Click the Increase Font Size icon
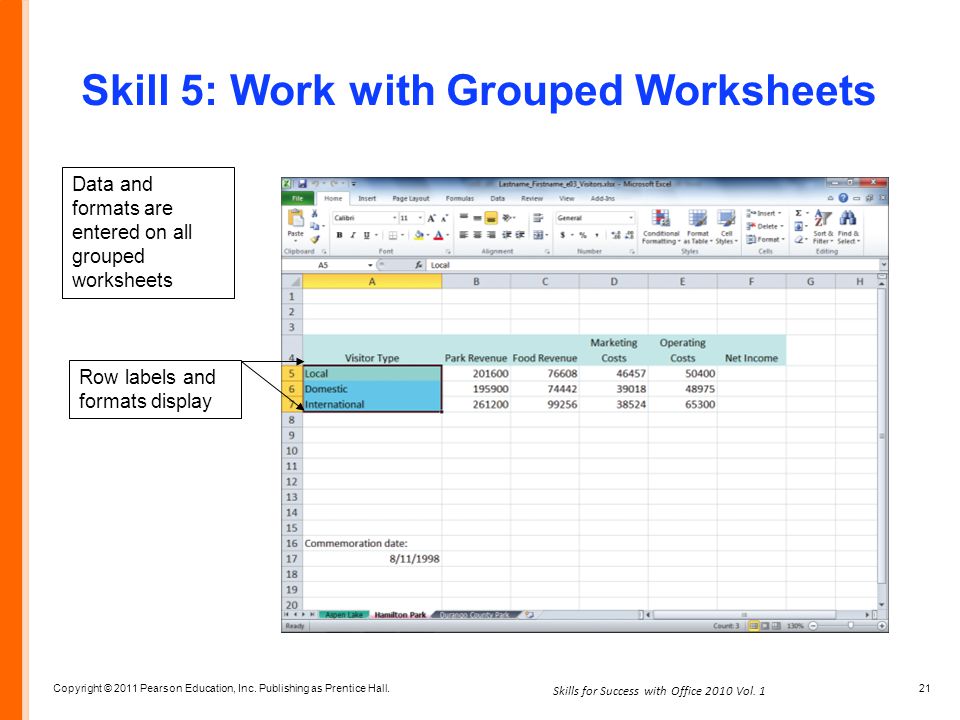Image resolution: width=960 pixels, height=720 pixels. (x=432, y=218)
